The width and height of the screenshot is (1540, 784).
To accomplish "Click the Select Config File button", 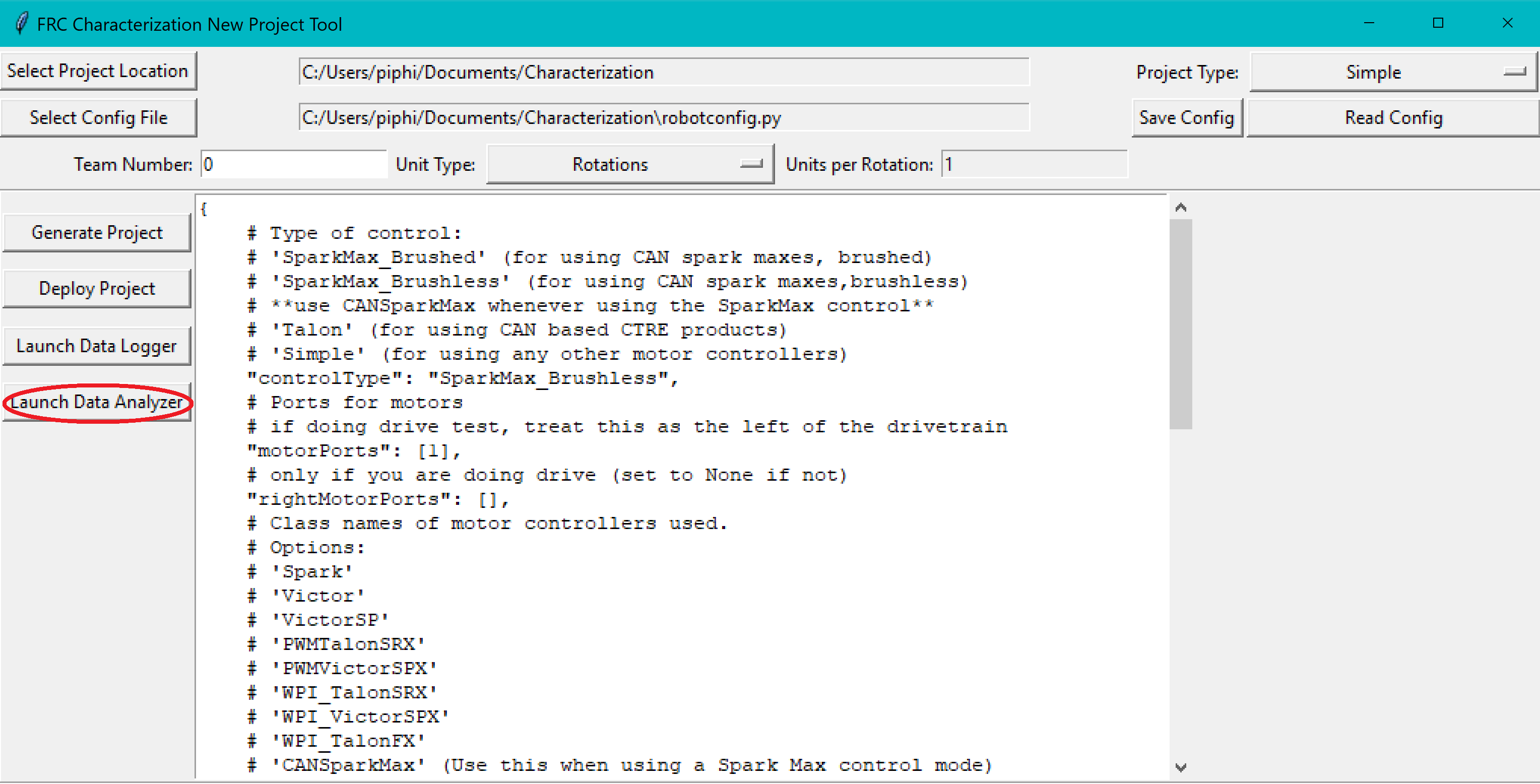I will pos(98,118).
